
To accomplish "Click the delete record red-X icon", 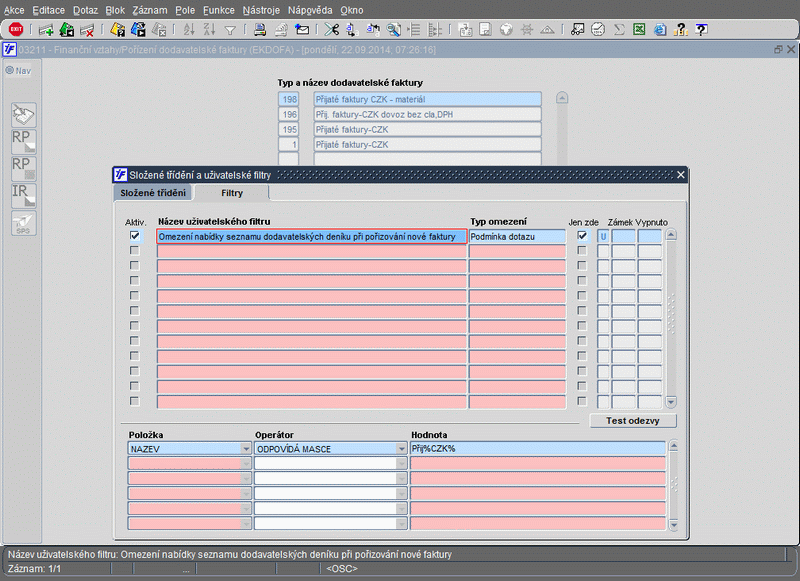I will pyautogui.click(x=87, y=30).
